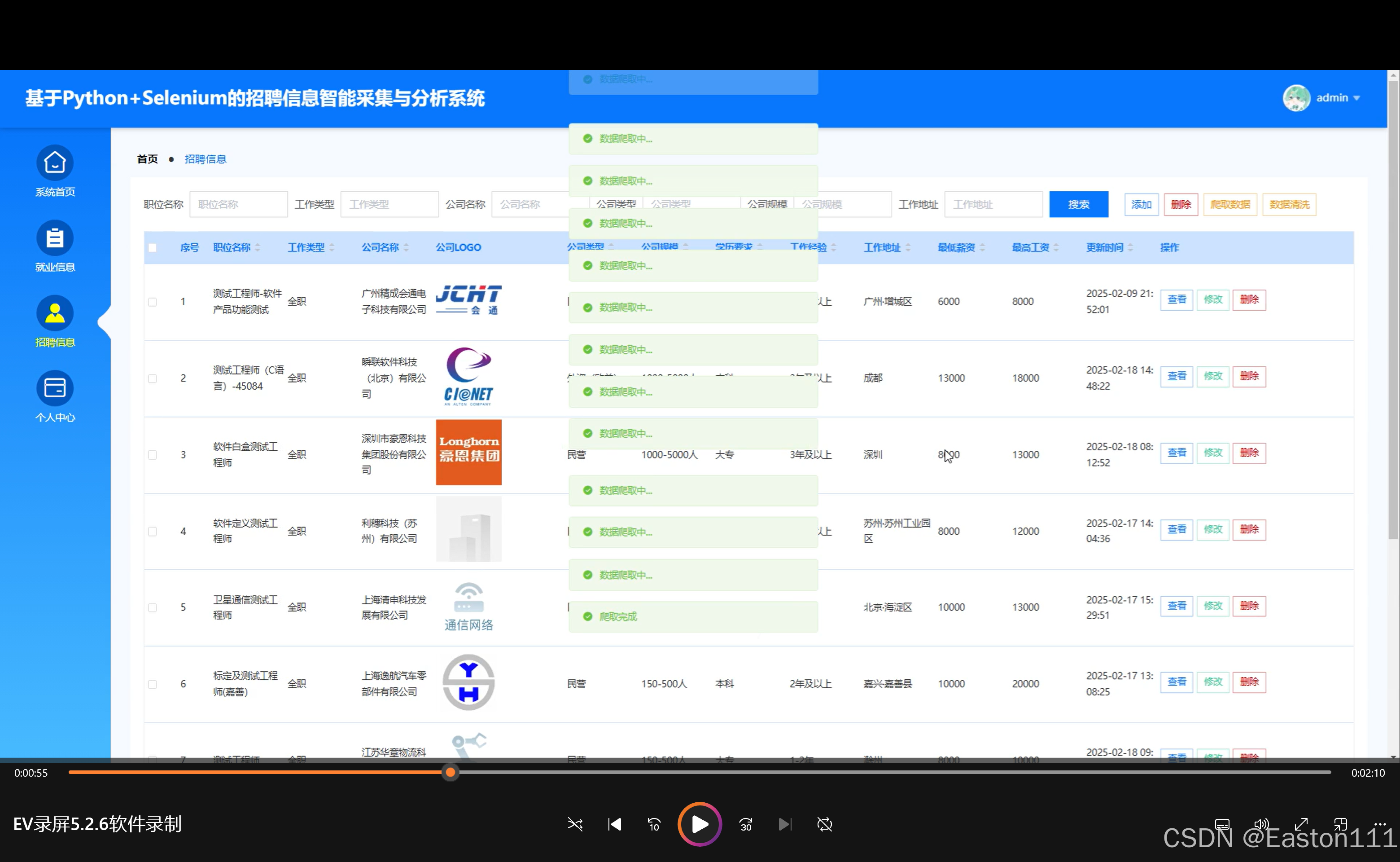
Task: Click the skip forward 30 seconds icon
Action: [x=745, y=824]
